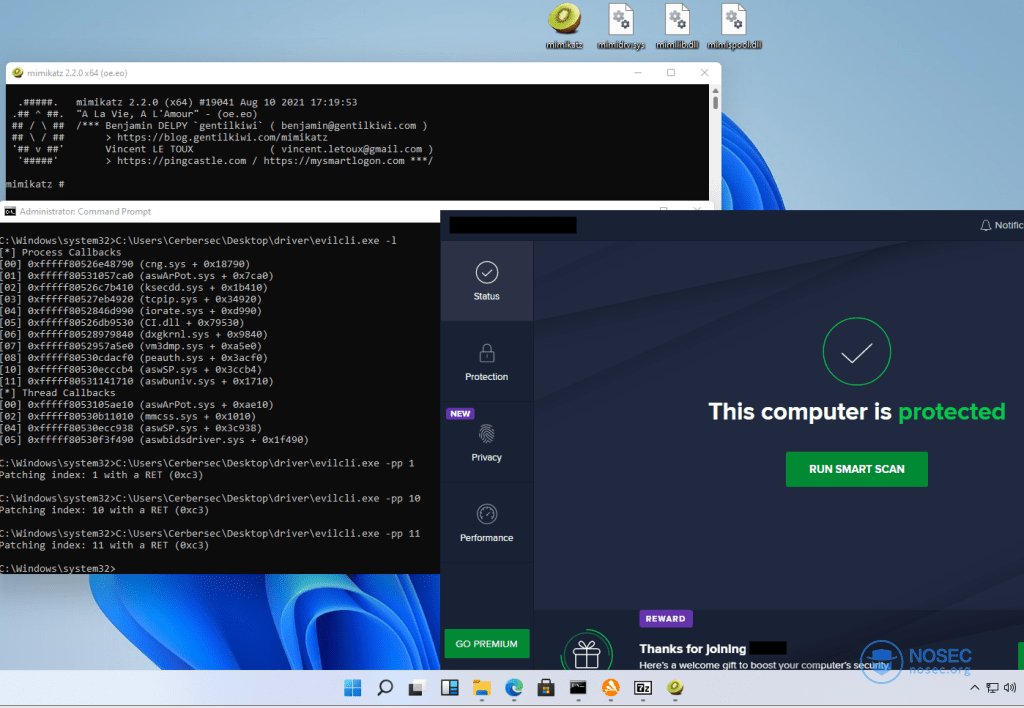Click the aswbuniv.sys callback entry
Image resolution: width=1024 pixels, height=708 pixels.
pos(137,381)
